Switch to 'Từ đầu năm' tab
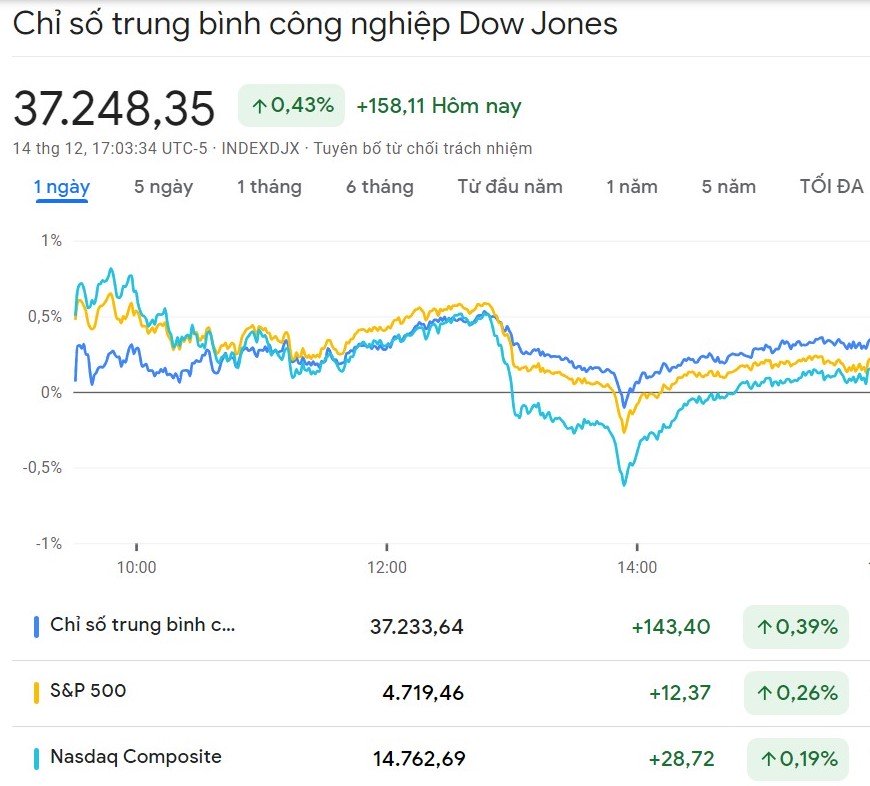 (510, 186)
